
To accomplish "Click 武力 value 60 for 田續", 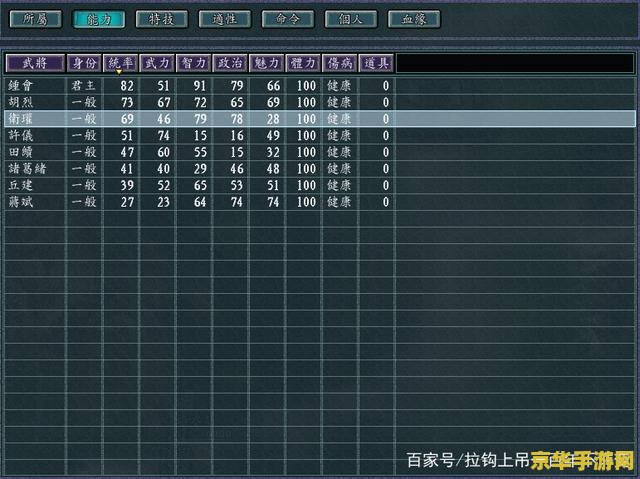I will (163, 152).
